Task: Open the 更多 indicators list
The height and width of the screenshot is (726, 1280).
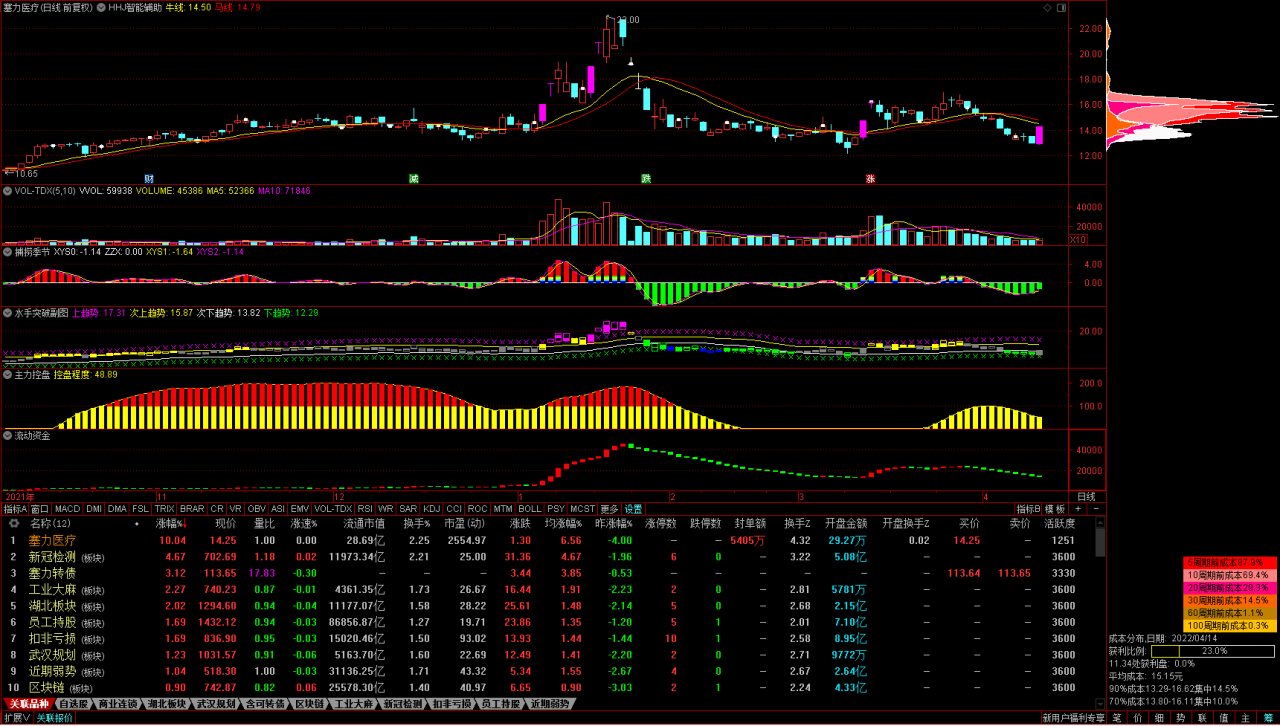Action: 609,509
